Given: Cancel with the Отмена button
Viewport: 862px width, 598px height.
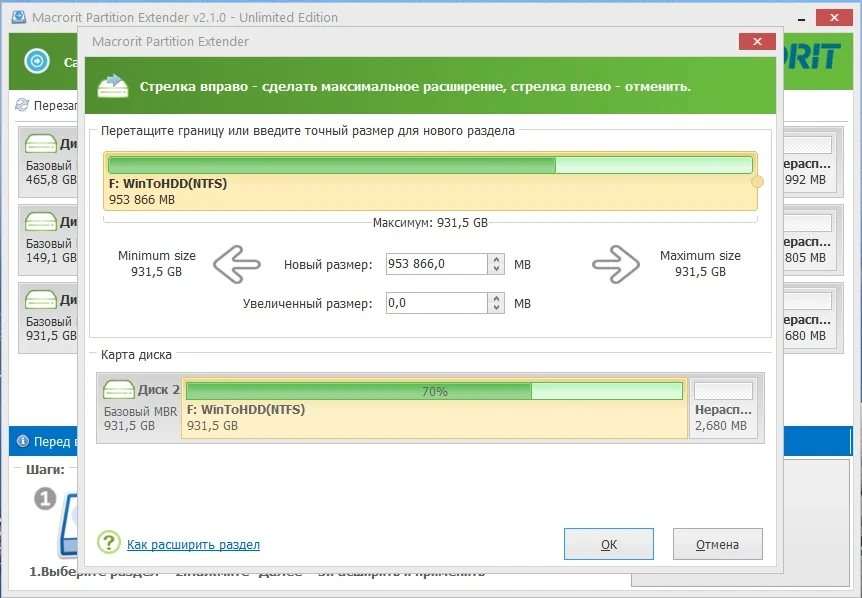Looking at the screenshot, I should [717, 544].
